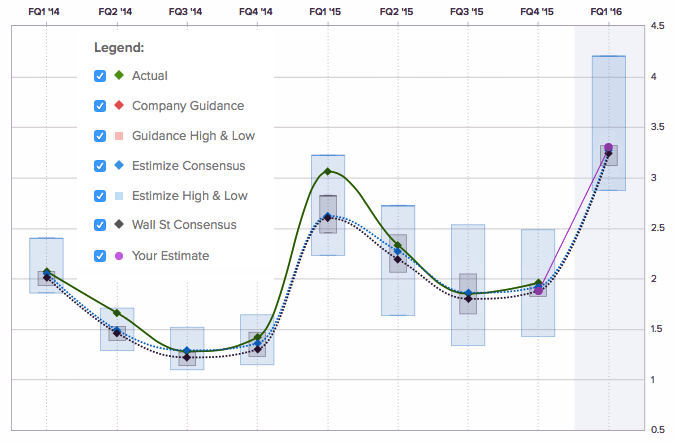Hide the Wall St Consensus series

(100, 225)
